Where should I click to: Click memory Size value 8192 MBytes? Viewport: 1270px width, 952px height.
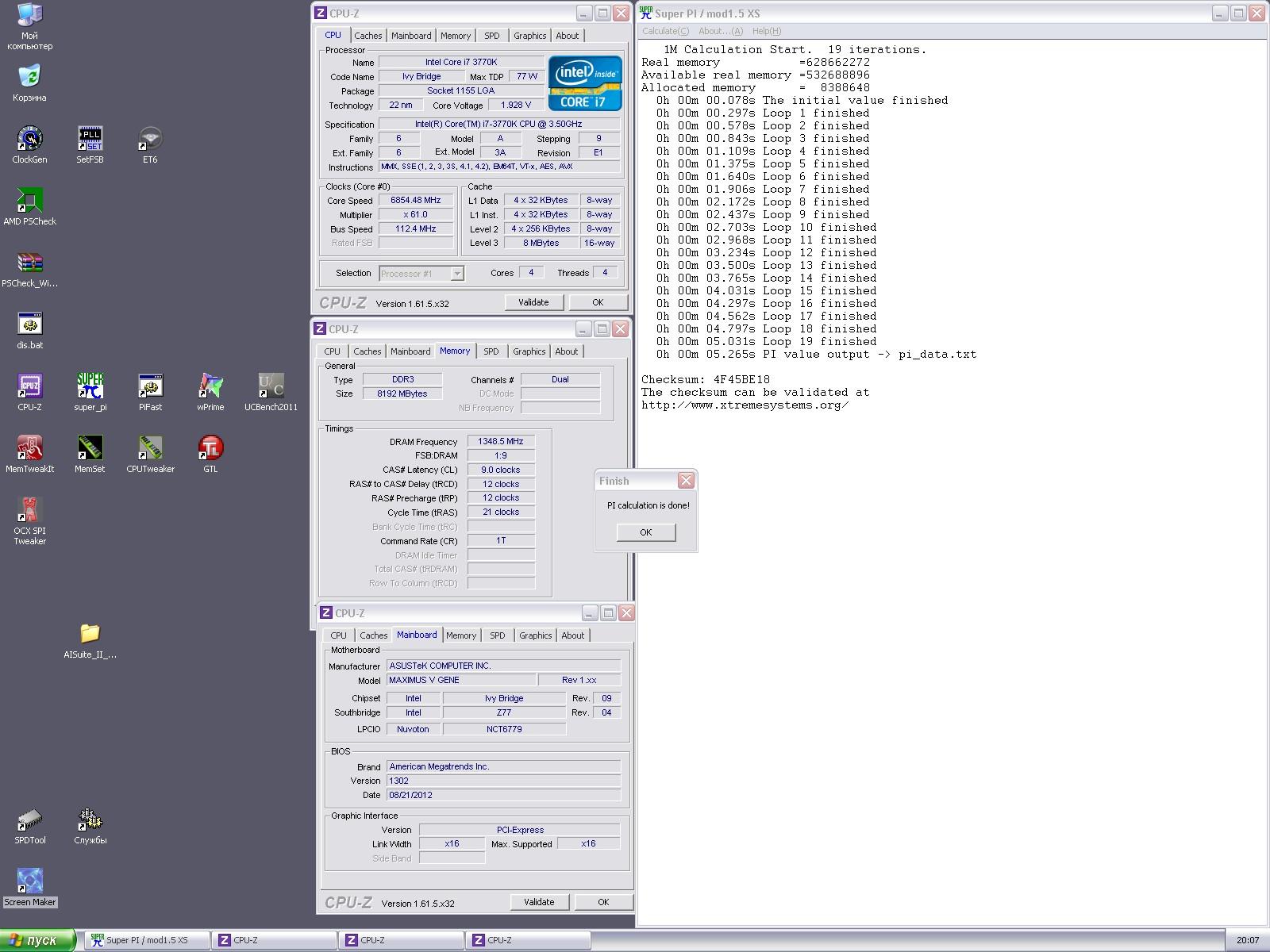402,393
